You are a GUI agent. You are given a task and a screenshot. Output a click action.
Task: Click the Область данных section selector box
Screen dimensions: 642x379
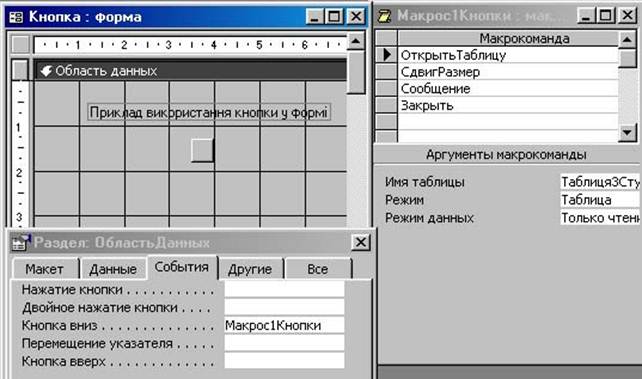point(20,70)
